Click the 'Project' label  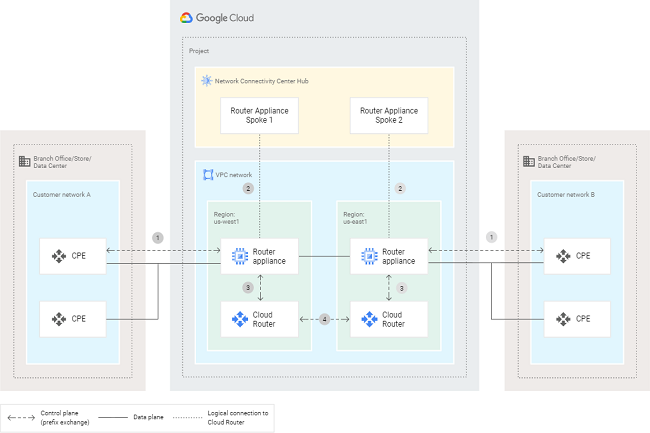click(199, 51)
